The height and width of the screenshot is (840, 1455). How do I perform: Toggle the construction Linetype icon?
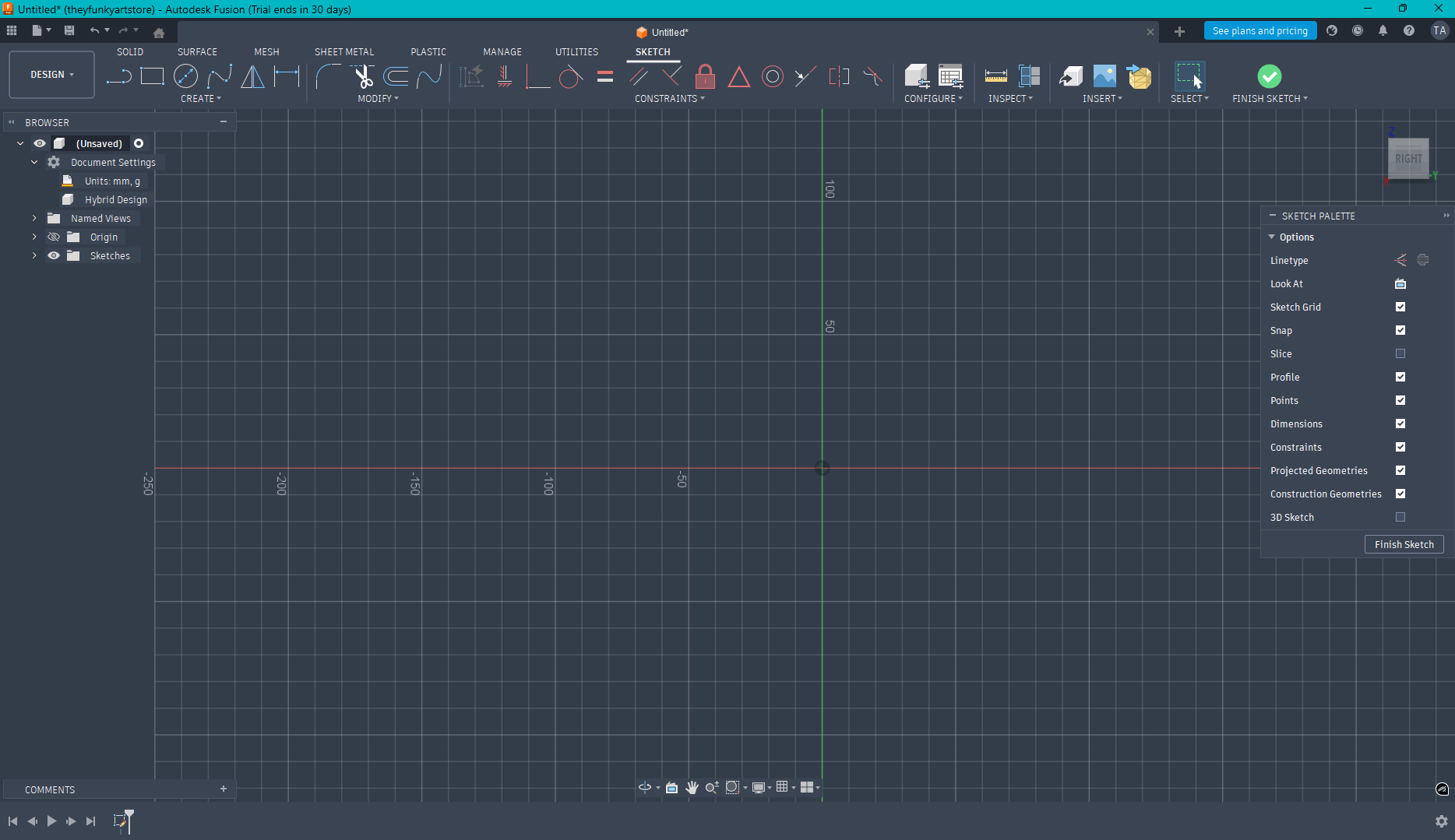click(x=1400, y=260)
